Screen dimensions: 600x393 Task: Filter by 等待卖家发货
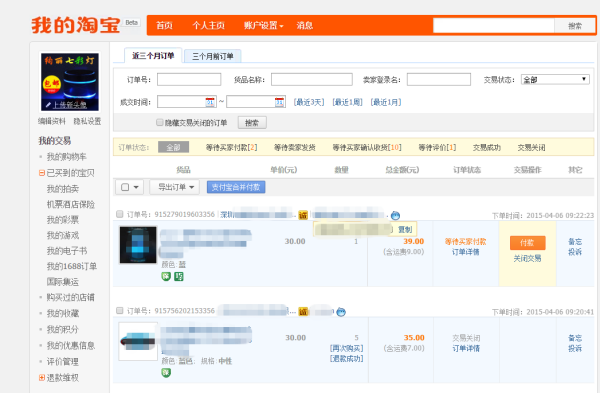[295, 147]
